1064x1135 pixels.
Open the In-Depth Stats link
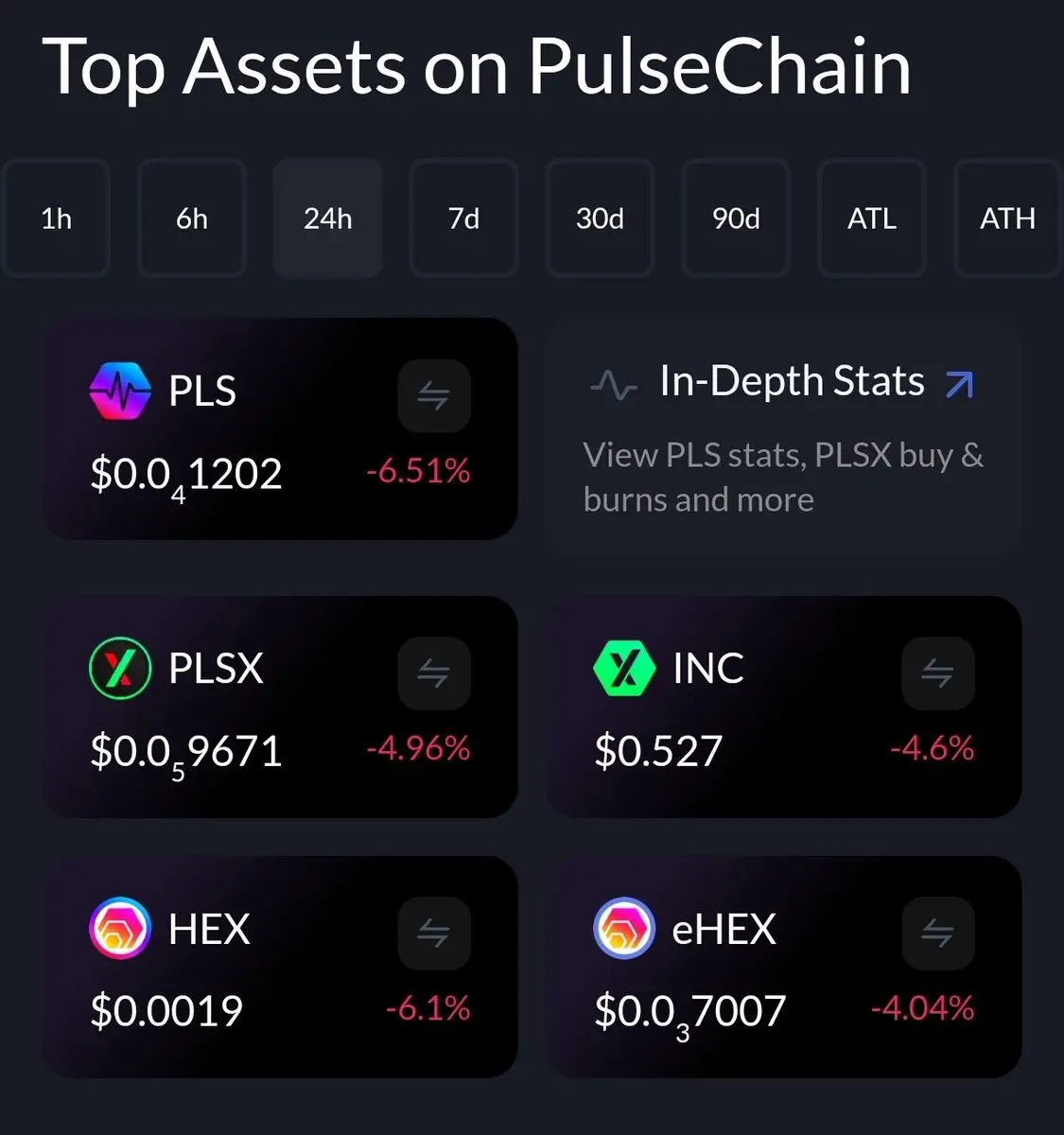[792, 381]
